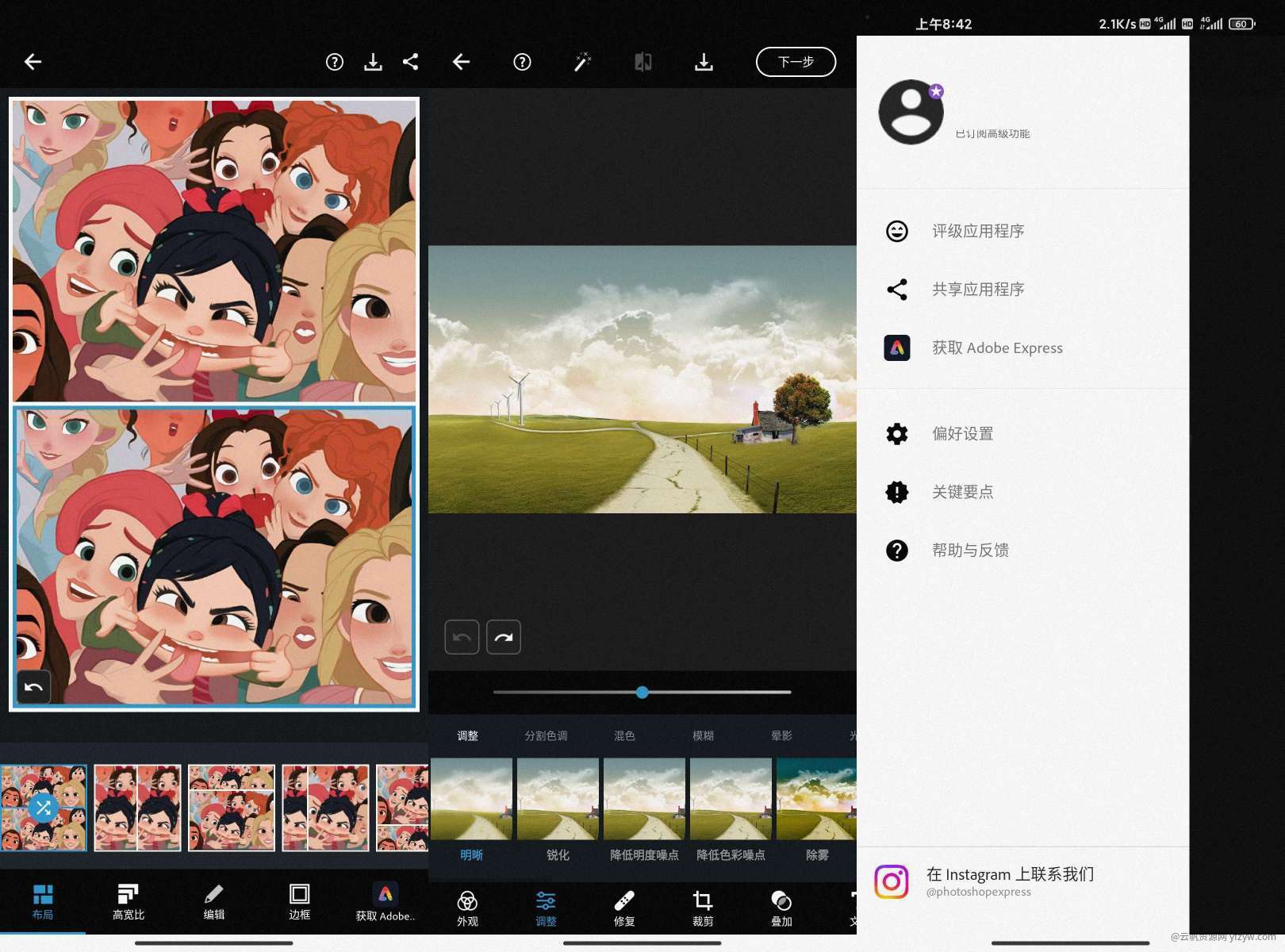Select the 锐化 adjustment thumbnail
Image resolution: width=1285 pixels, height=952 pixels.
click(x=558, y=799)
